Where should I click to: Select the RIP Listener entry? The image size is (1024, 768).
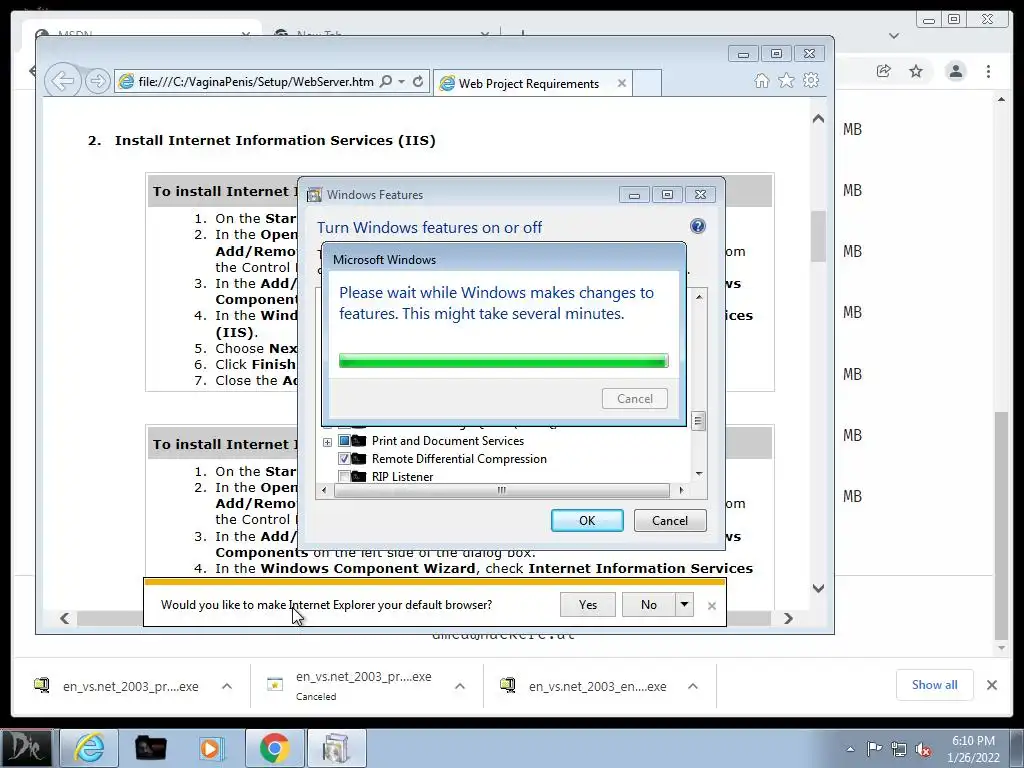point(402,477)
